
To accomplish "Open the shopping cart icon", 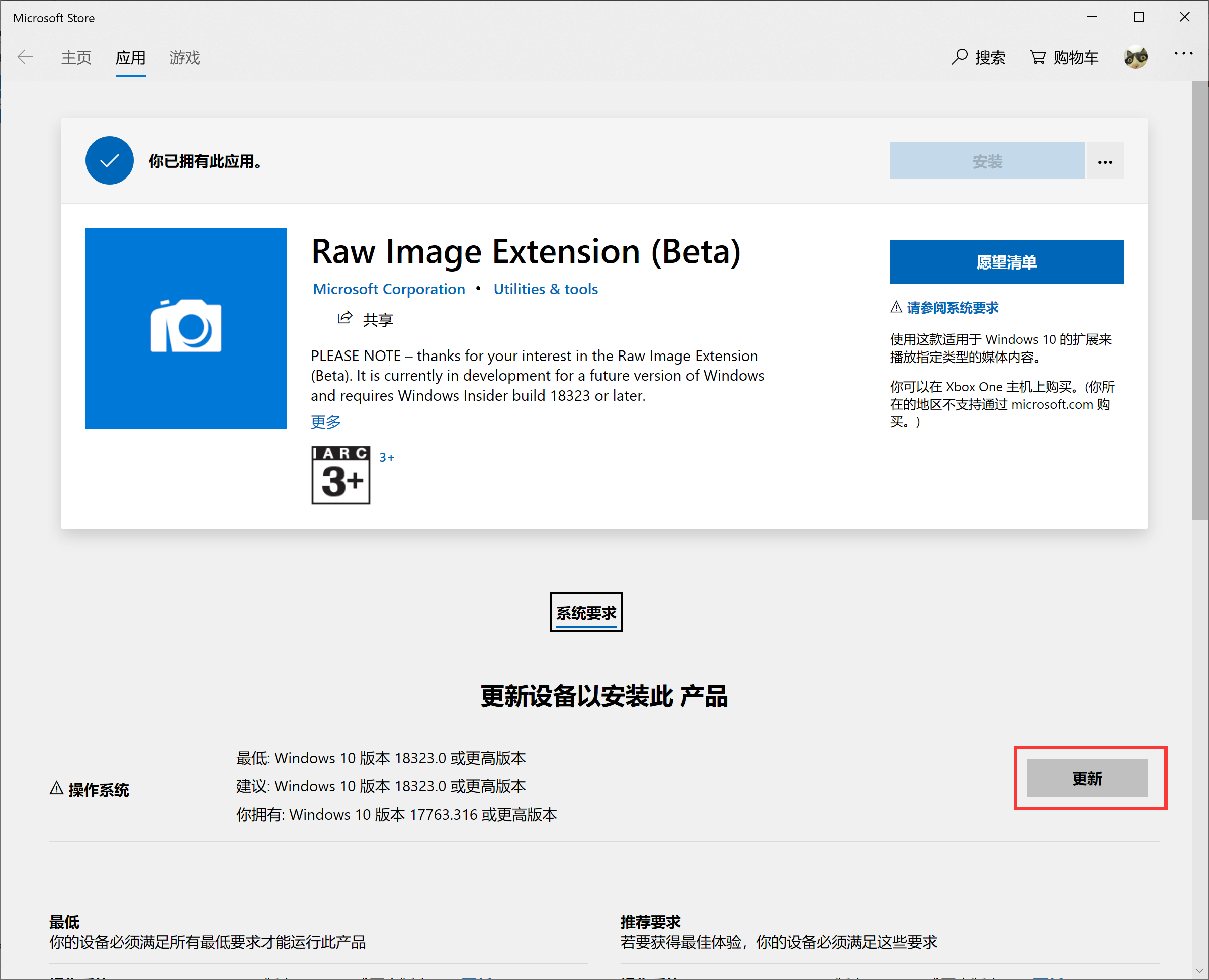I will (1038, 57).
